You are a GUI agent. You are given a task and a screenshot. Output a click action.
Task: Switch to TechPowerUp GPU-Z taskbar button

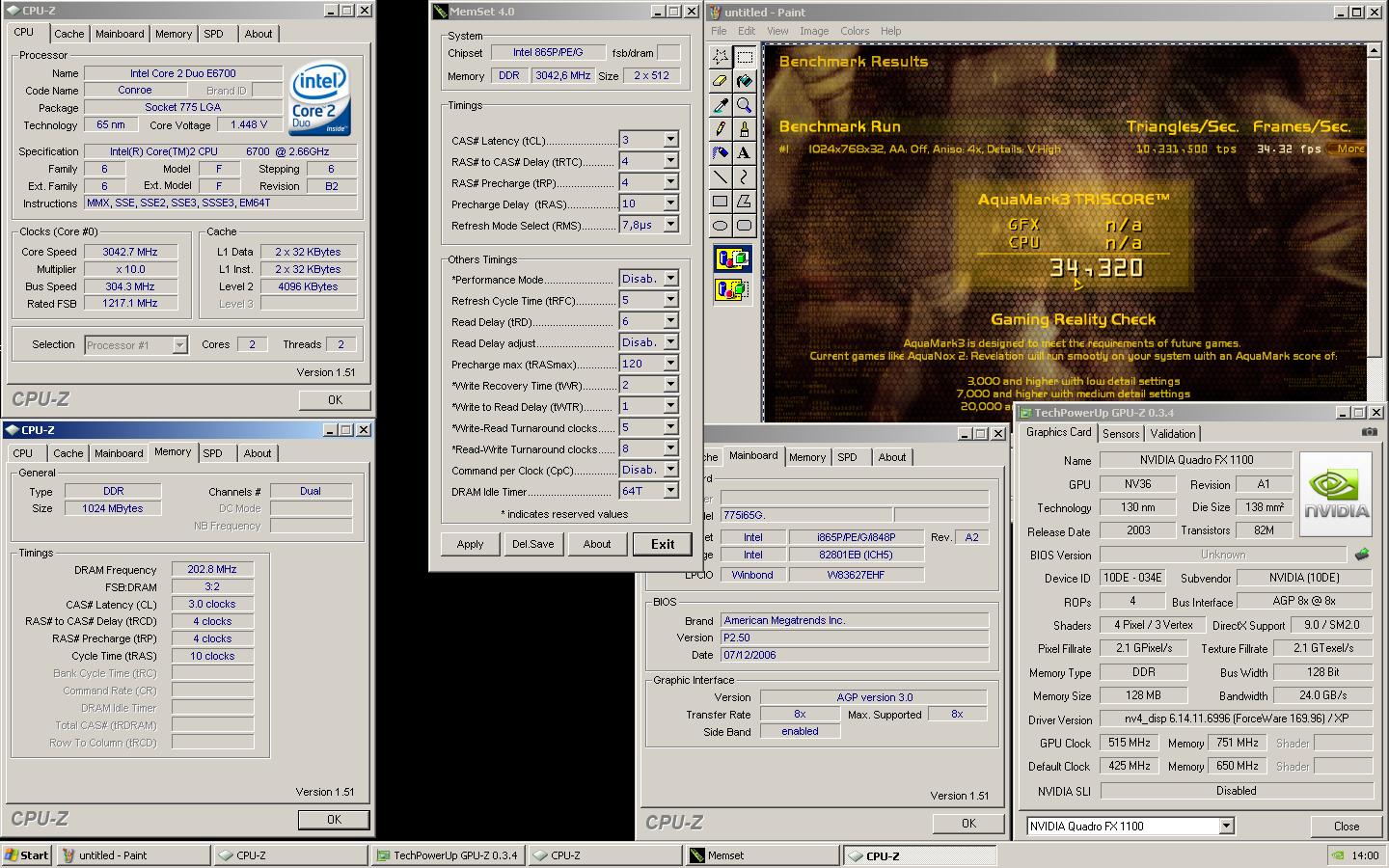448,854
